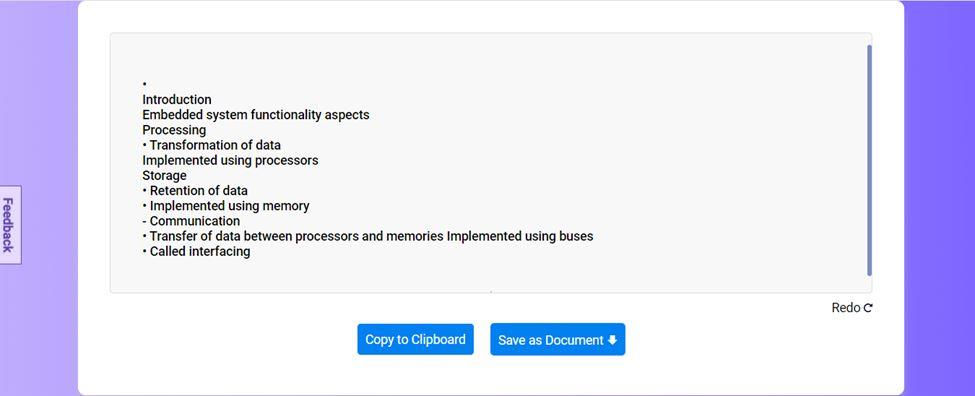975x396 pixels.
Task: Click the lone bullet above Introduction
Action: (x=144, y=84)
